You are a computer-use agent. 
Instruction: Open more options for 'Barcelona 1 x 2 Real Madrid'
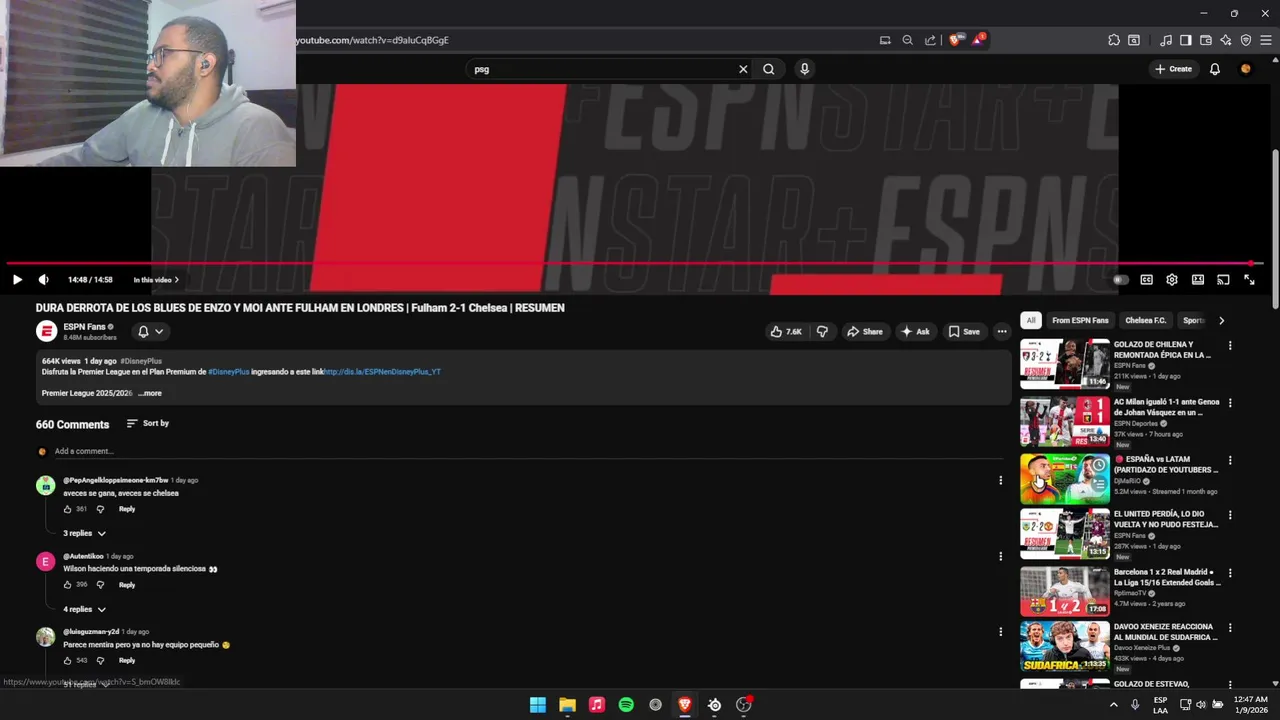1230,574
